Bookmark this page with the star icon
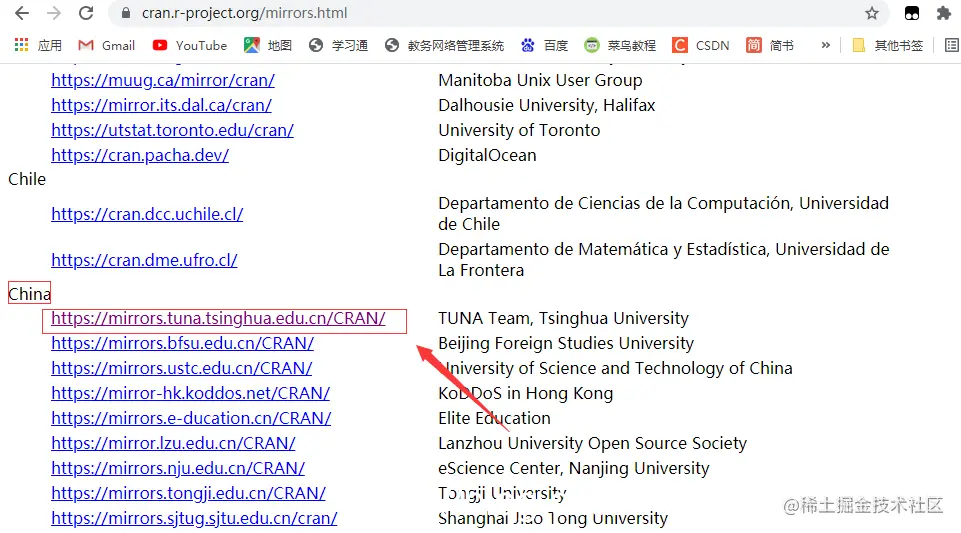The width and height of the screenshot is (961, 533). point(872,13)
